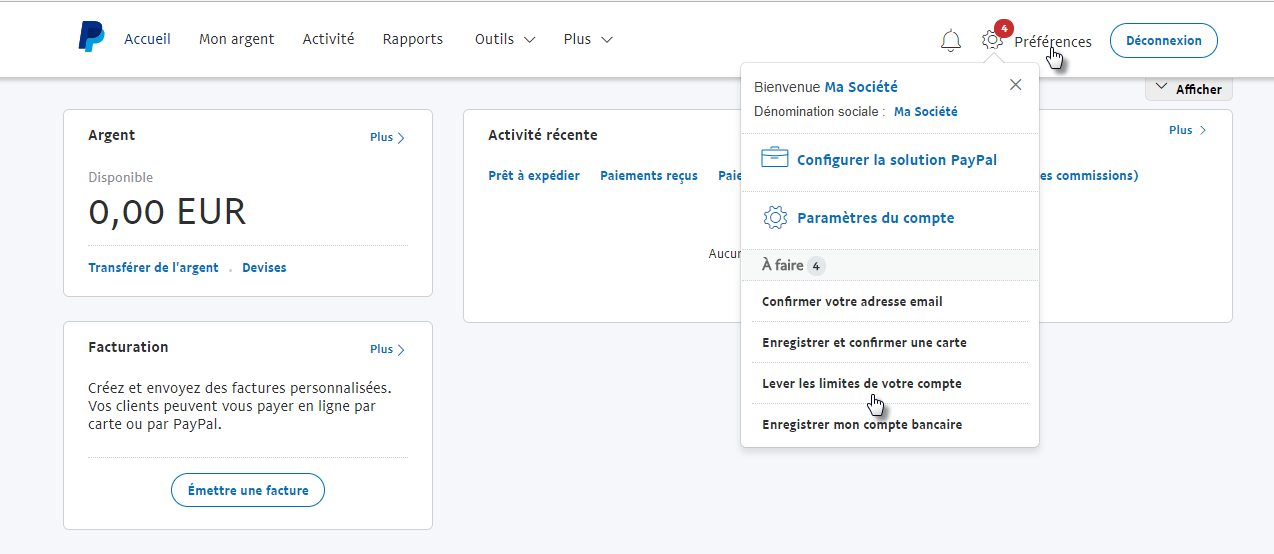Open the Mon argent page
The image size is (1274, 554).
click(x=237, y=39)
